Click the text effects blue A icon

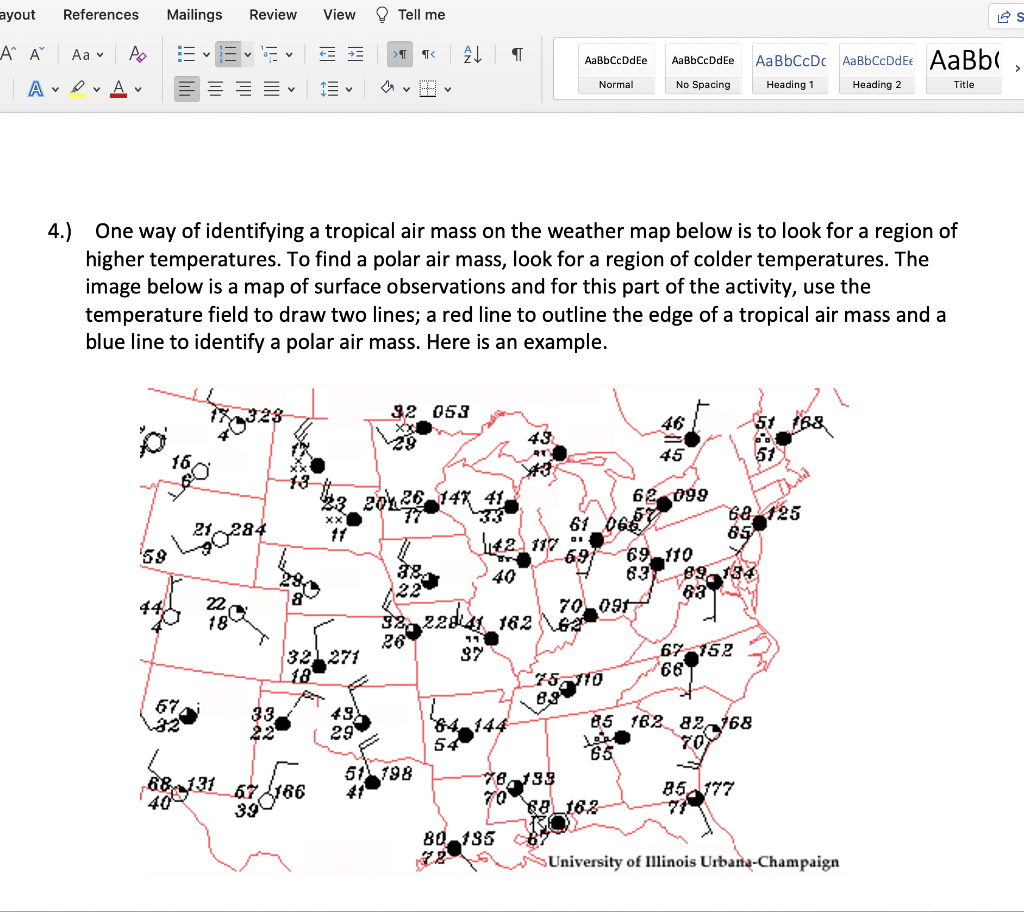(x=36, y=89)
